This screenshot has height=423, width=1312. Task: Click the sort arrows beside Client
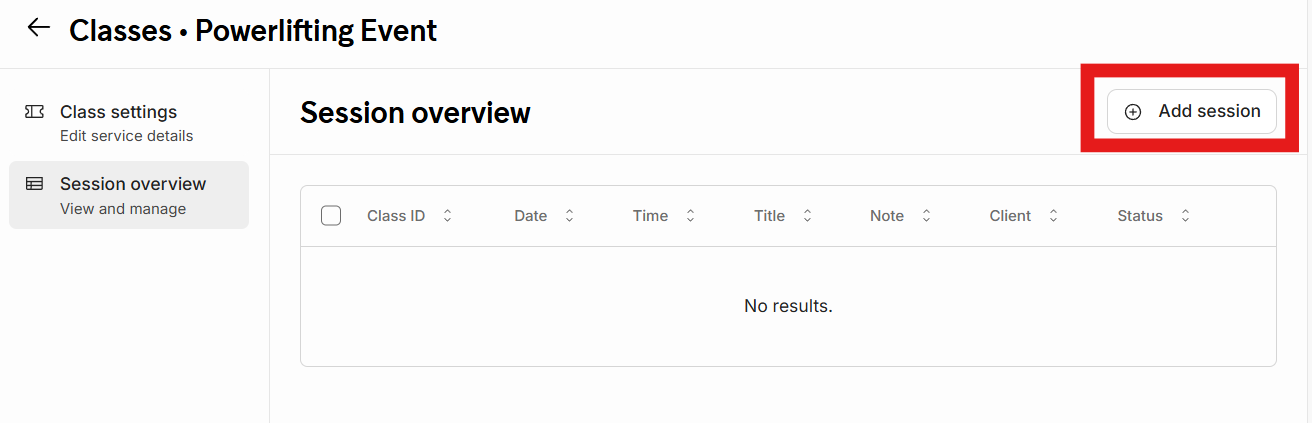click(1053, 216)
